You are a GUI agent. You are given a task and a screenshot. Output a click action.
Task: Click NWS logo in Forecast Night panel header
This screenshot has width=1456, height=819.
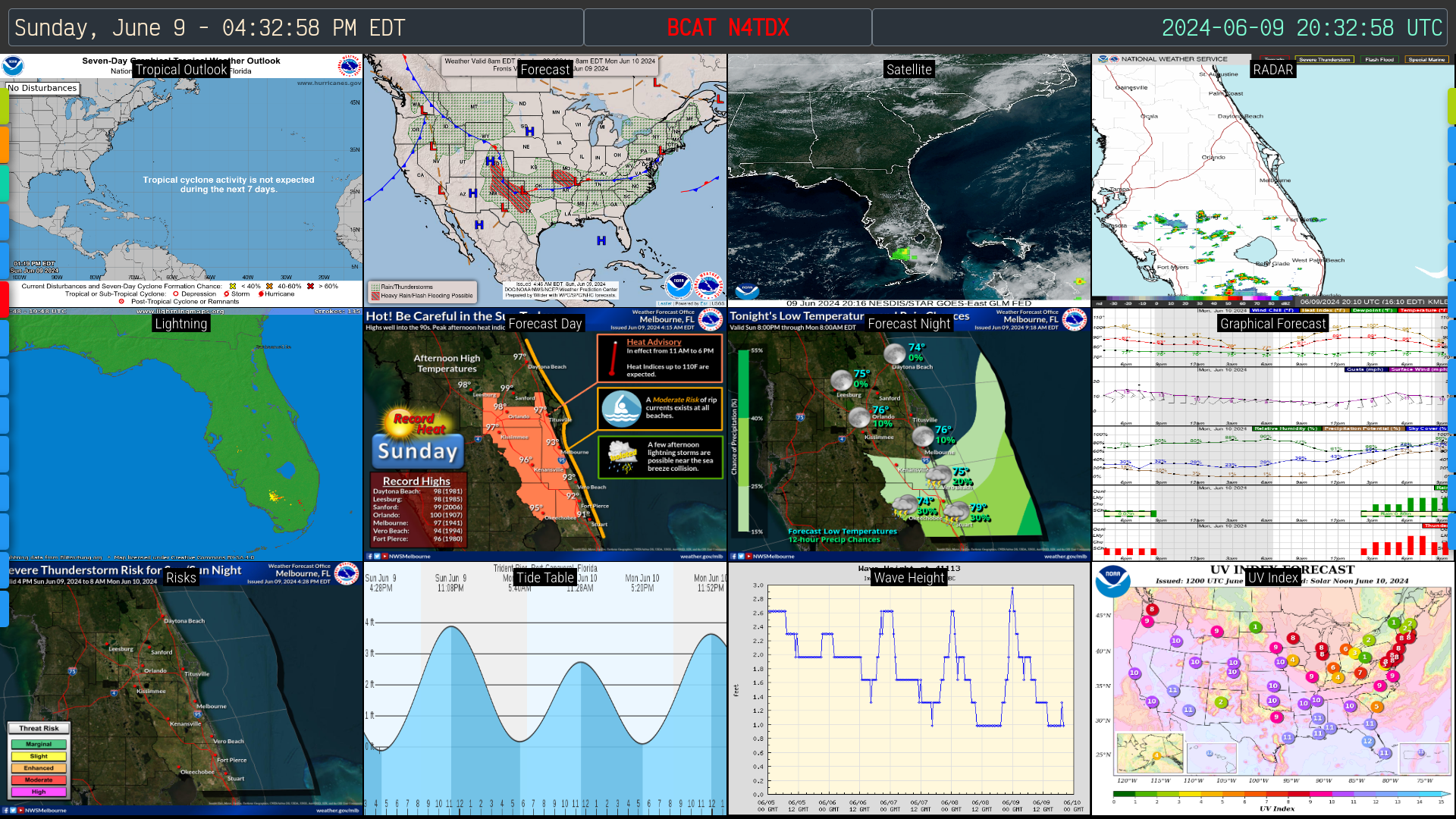1074,319
